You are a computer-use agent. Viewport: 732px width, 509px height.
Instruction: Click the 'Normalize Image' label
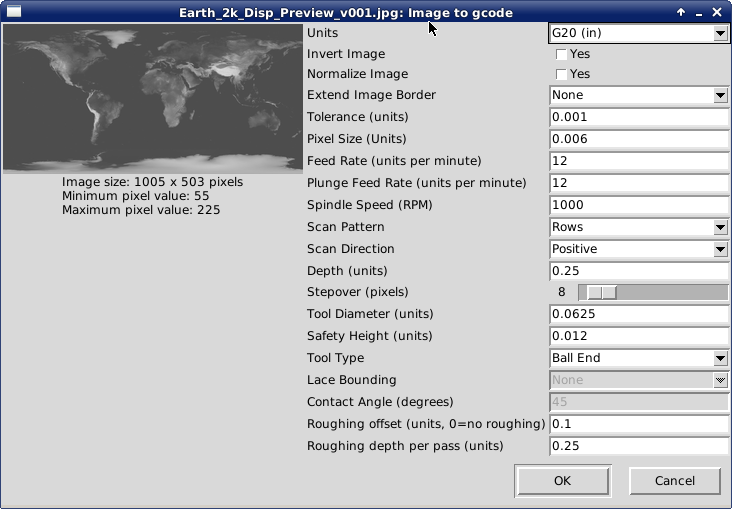357,74
